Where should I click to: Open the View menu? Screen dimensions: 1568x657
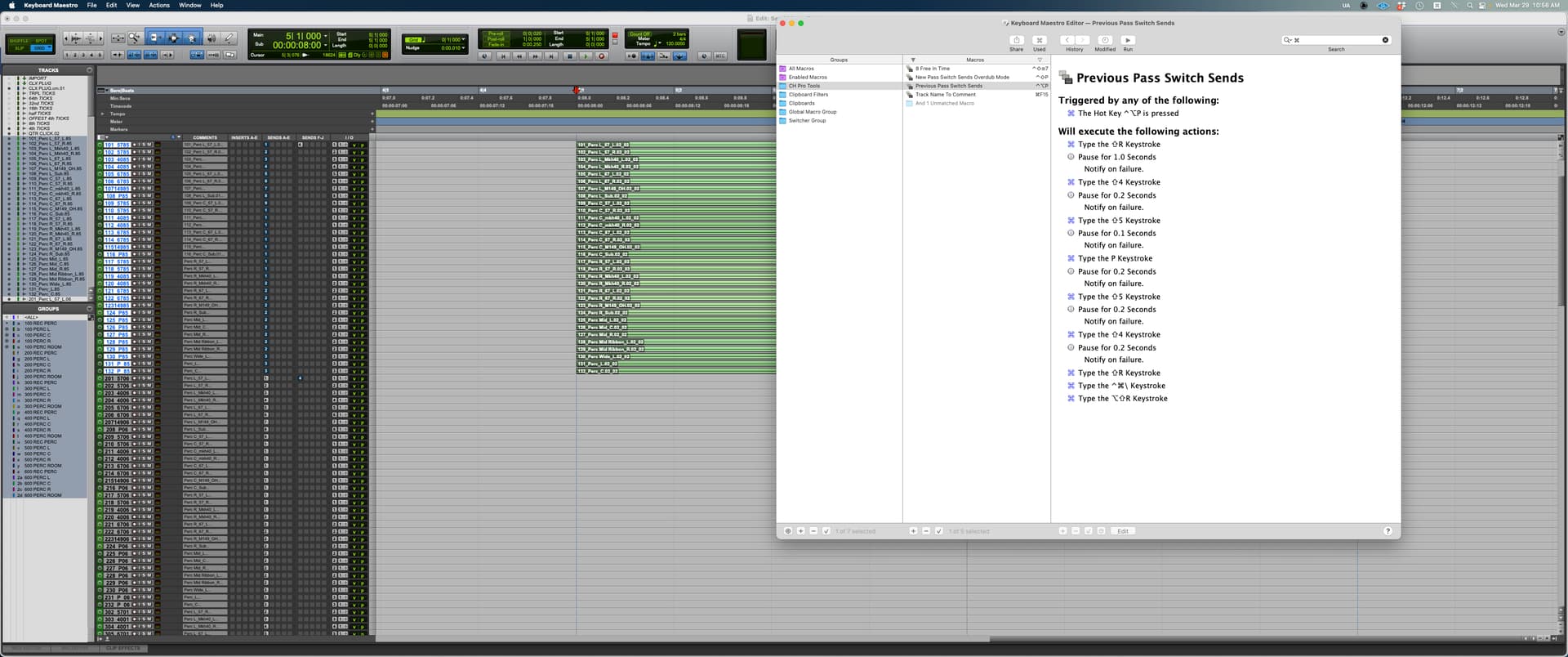pos(132,5)
